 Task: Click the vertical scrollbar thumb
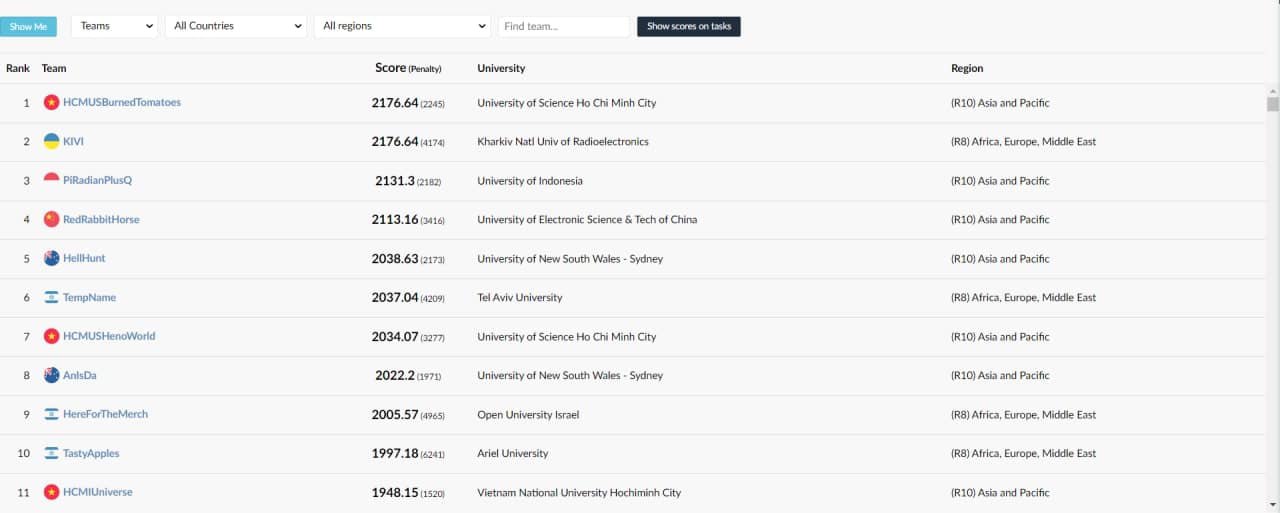[1273, 104]
